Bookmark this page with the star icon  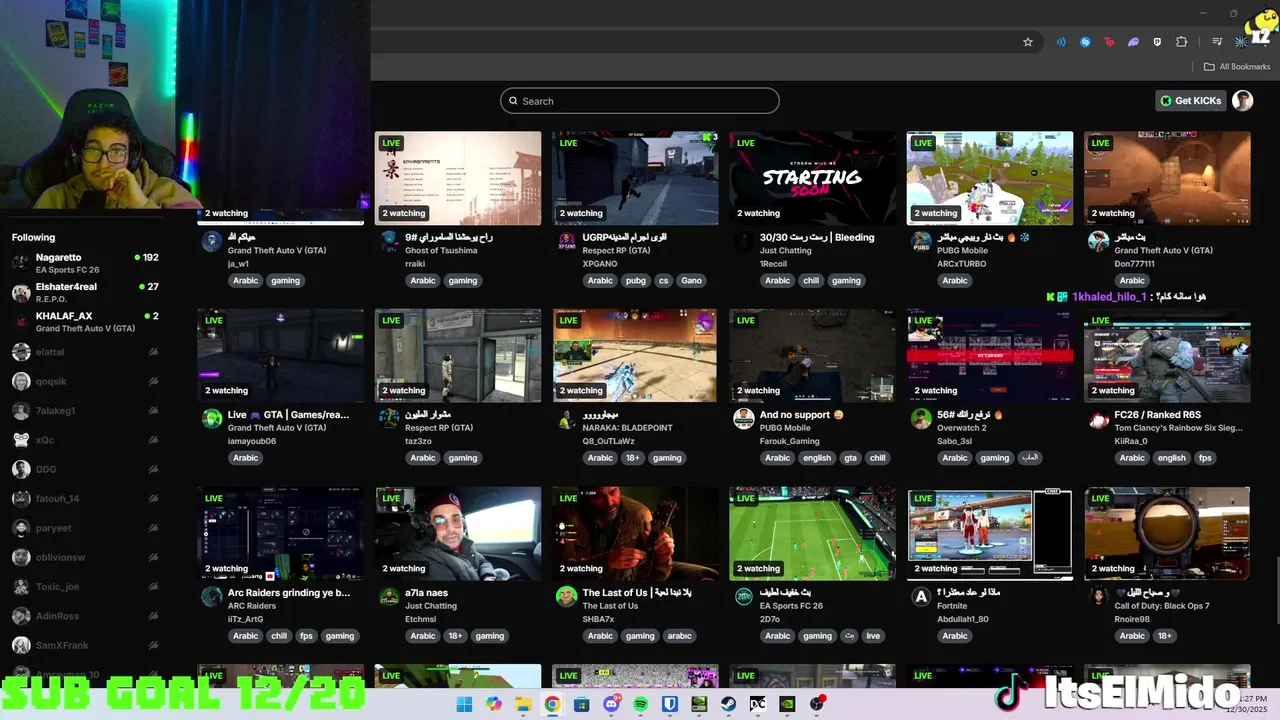click(1027, 42)
